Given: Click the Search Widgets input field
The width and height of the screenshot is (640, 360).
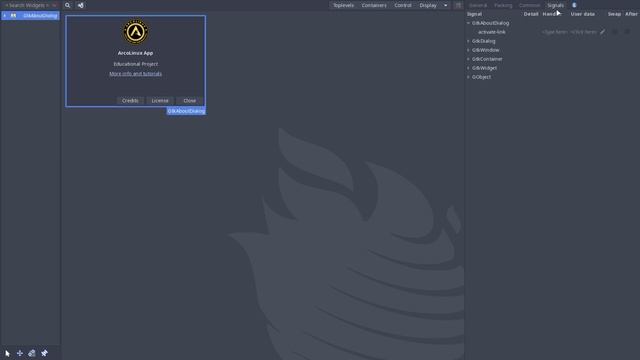Looking at the screenshot, I should pyautogui.click(x=30, y=5).
